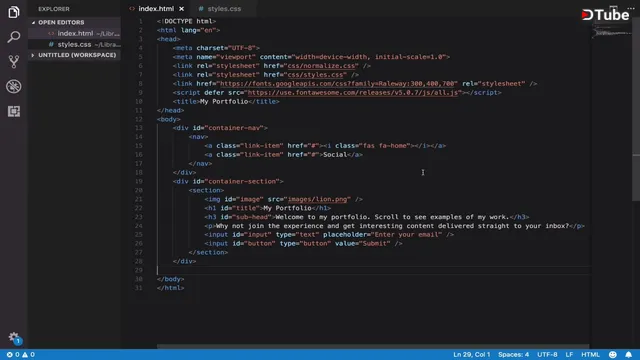Open the Debug view in activity bar
This screenshot has width=640, height=360.
(13, 87)
